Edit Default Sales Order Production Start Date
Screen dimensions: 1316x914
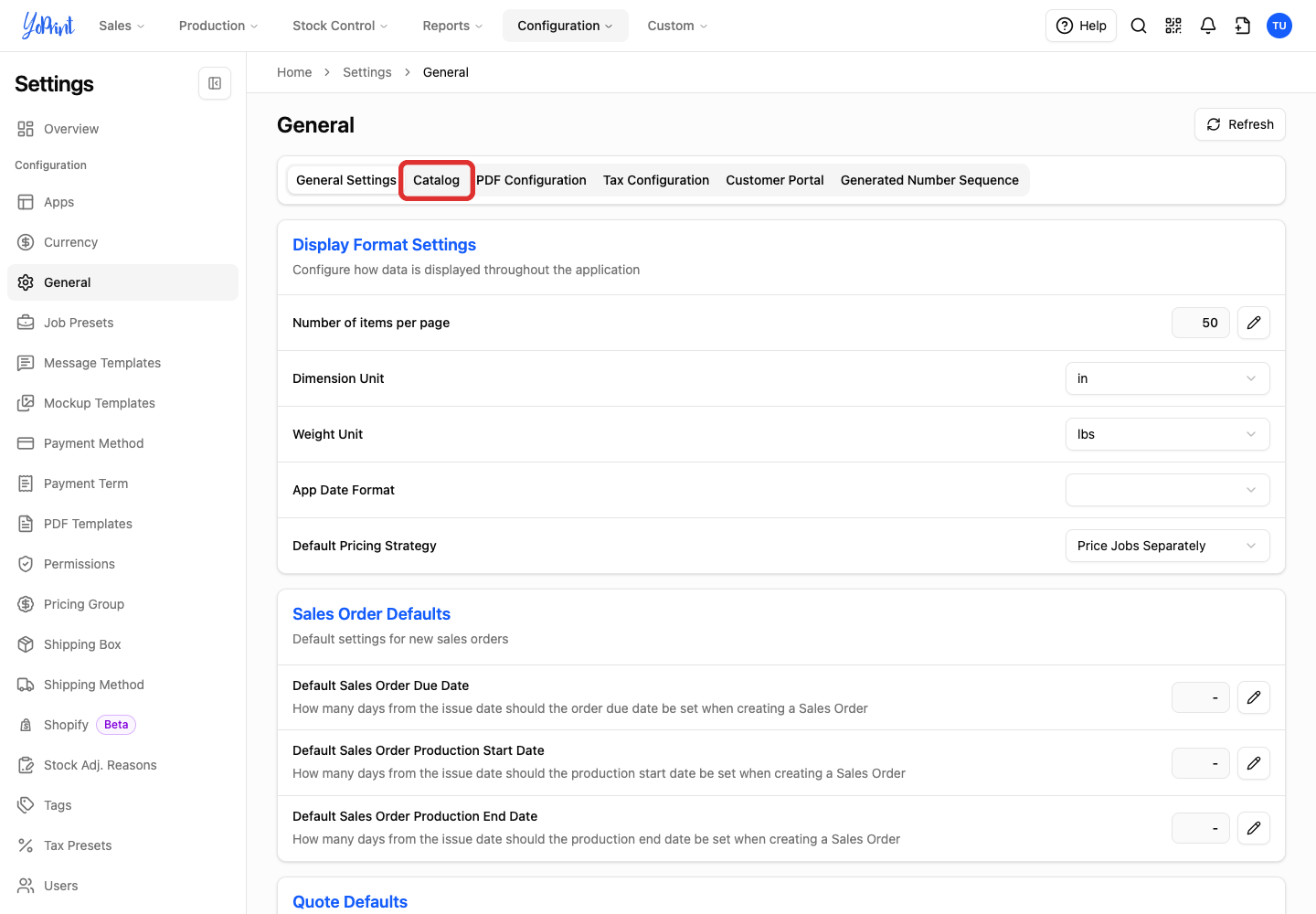tap(1254, 763)
